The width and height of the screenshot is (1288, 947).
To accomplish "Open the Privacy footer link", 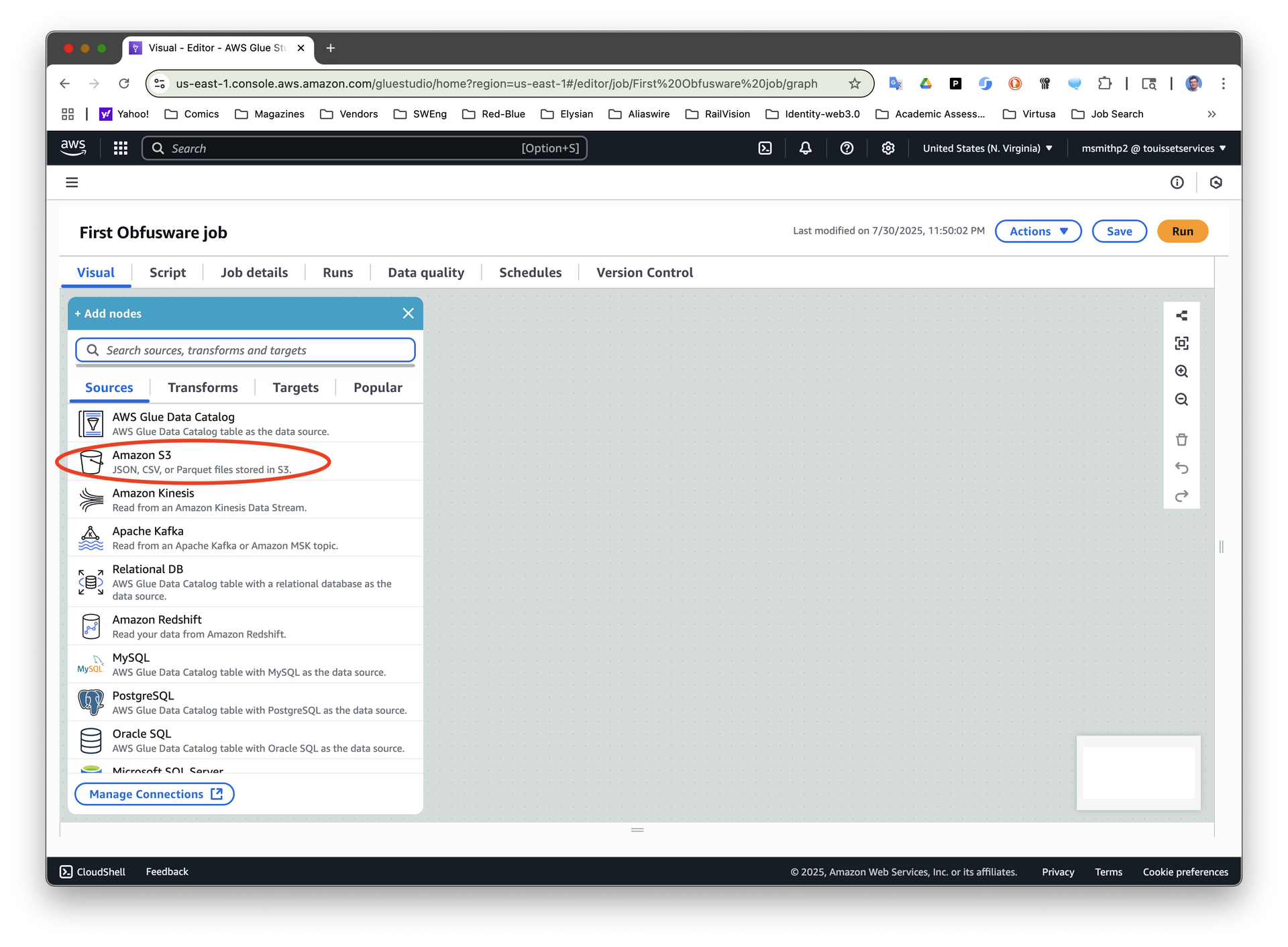I will (x=1058, y=872).
